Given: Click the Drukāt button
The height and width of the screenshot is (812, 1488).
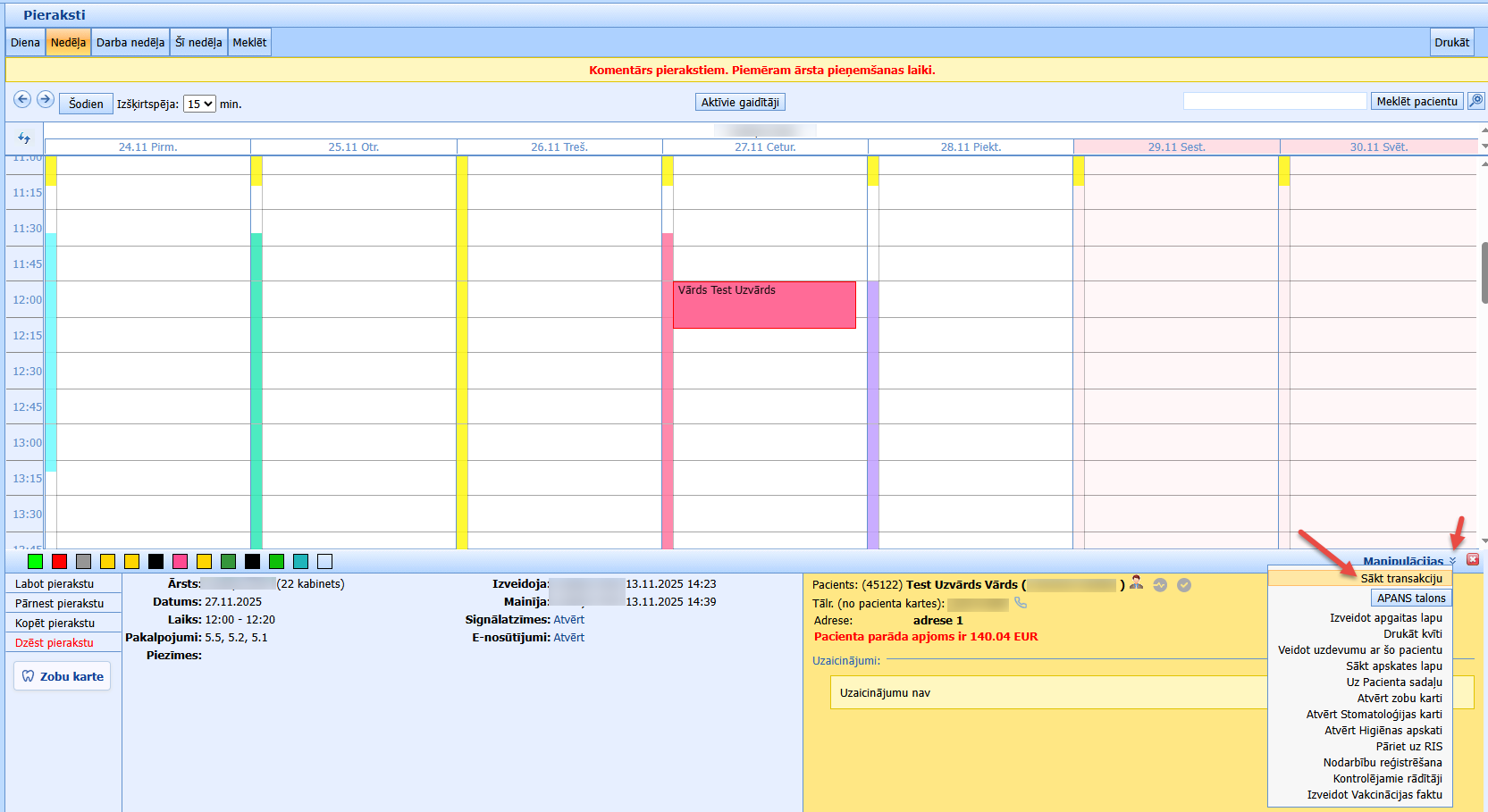Looking at the screenshot, I should [1452, 42].
